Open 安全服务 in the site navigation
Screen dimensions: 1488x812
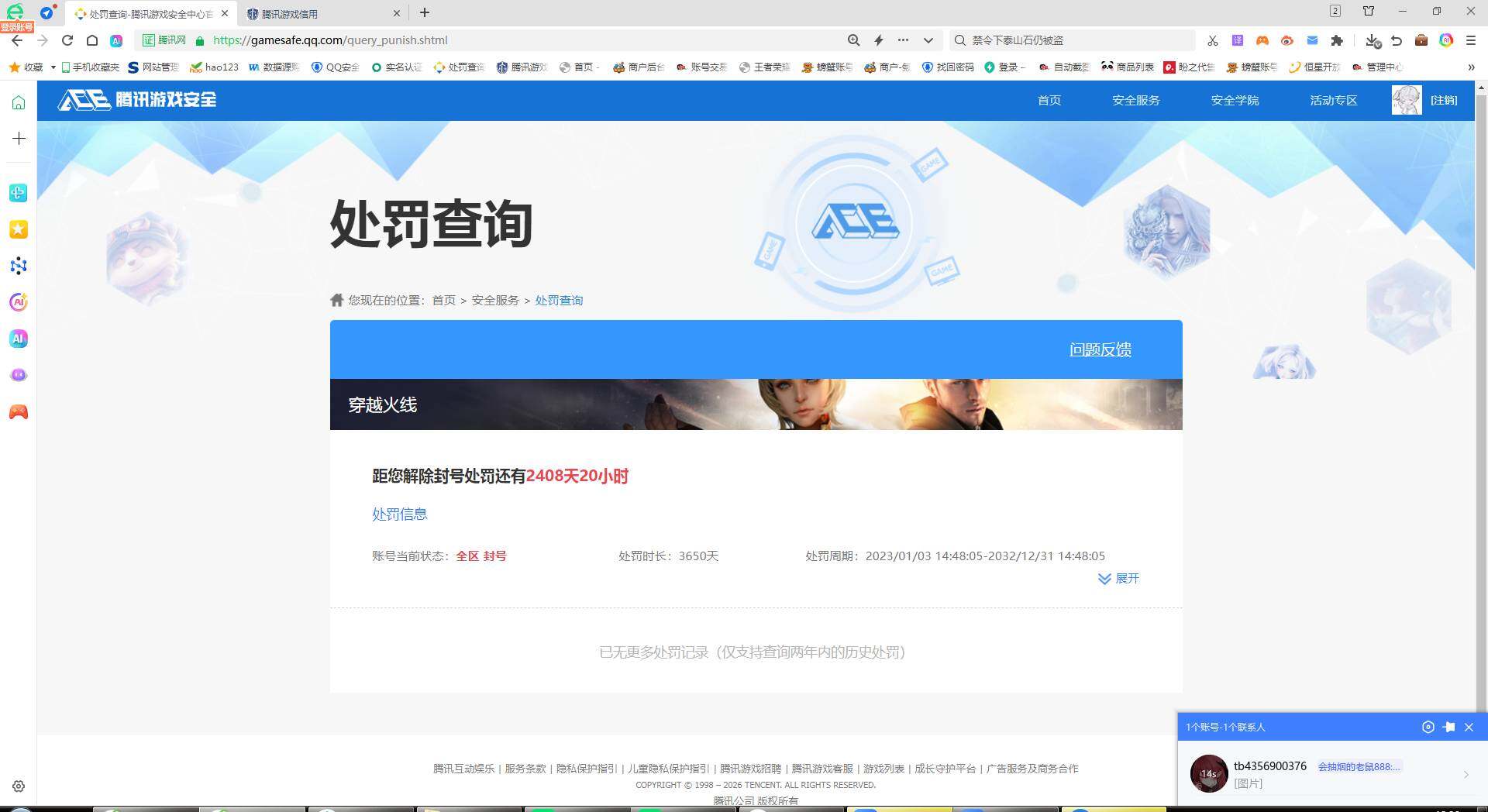(1136, 101)
